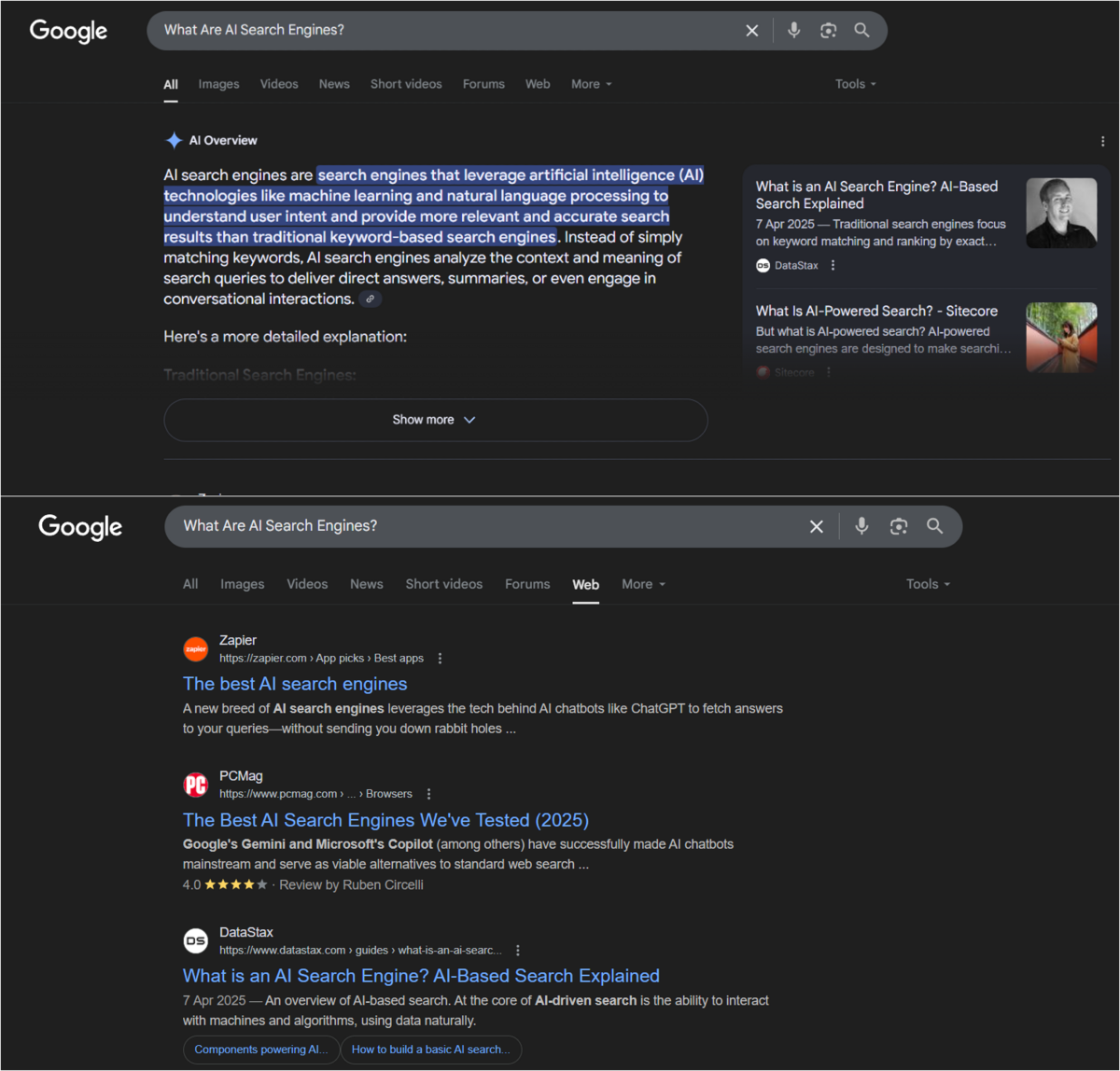The image size is (1120, 1071).
Task: Click 'Here's a more detailed explanation:' text
Action: (x=286, y=337)
